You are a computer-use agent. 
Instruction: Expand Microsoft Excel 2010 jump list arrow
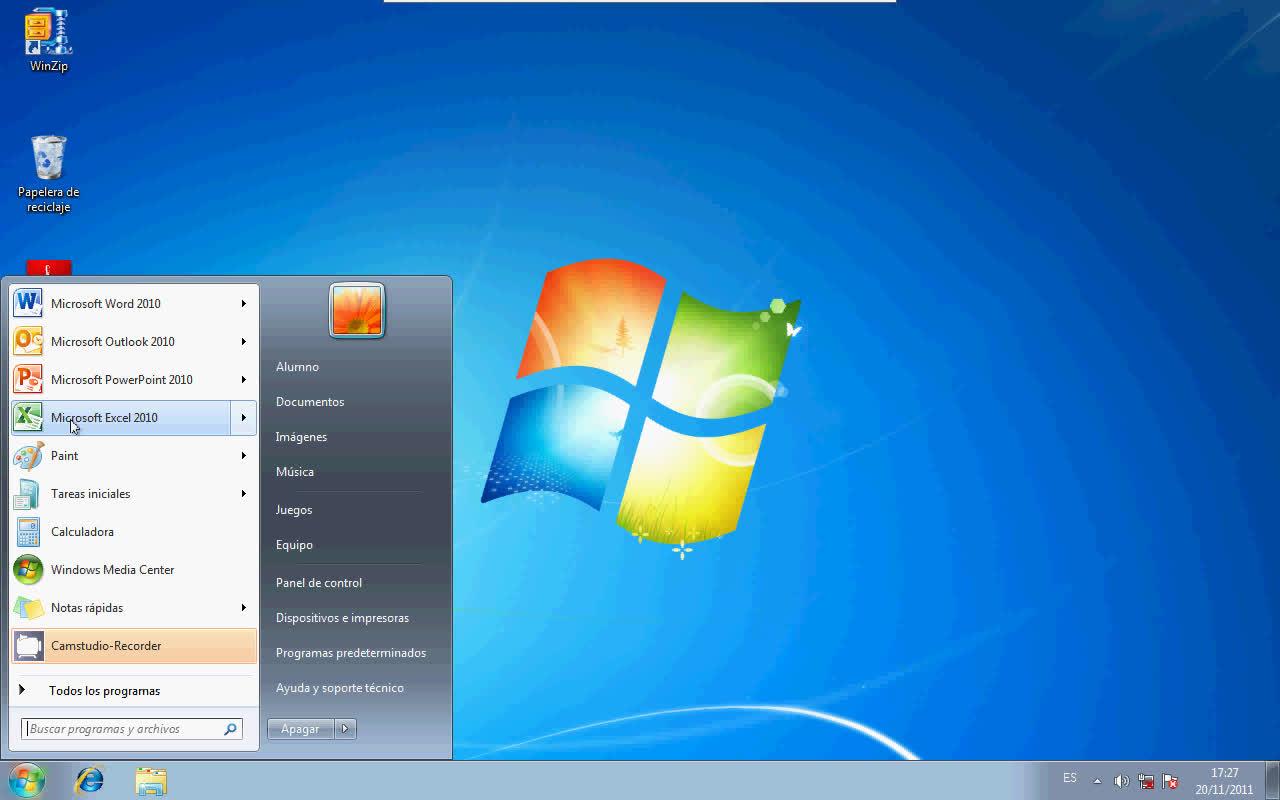tap(243, 417)
